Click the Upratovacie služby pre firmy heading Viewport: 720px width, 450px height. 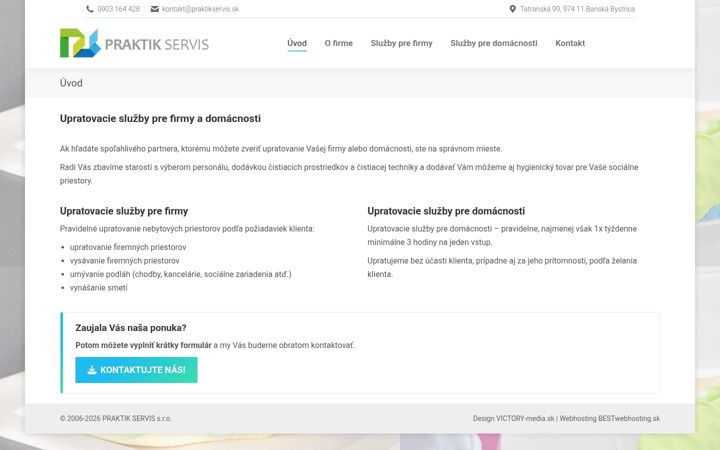click(124, 211)
